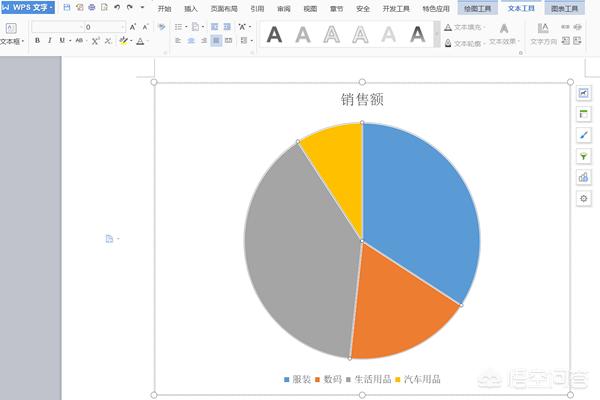Select the gray 生活用品 pie slice
Viewport: 600px width, 400px height.
(x=302, y=253)
